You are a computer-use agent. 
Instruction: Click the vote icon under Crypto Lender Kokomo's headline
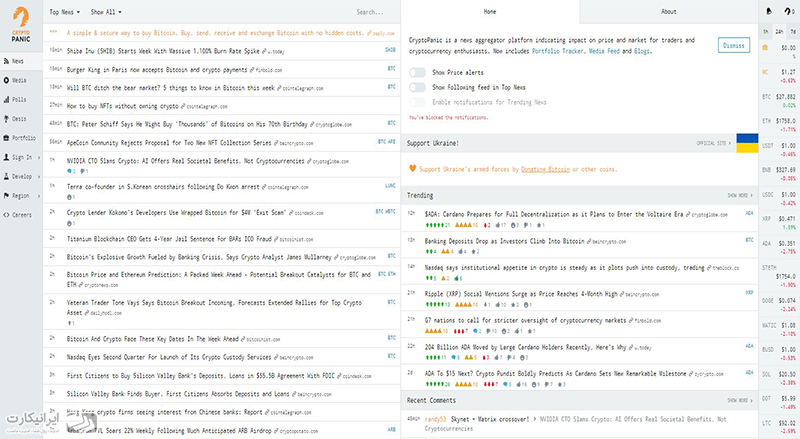69,223
